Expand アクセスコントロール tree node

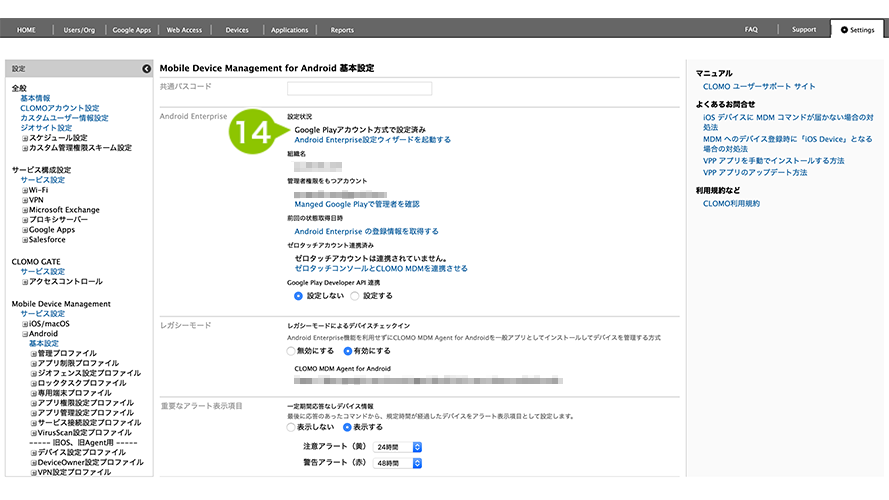(25, 282)
